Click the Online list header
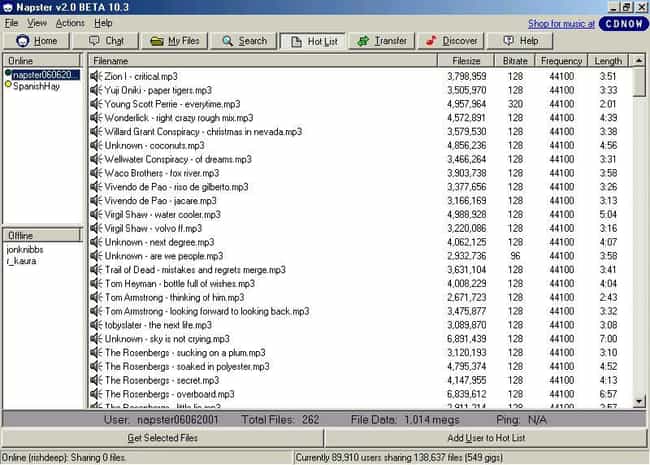This screenshot has height=465, width=650. (41, 61)
